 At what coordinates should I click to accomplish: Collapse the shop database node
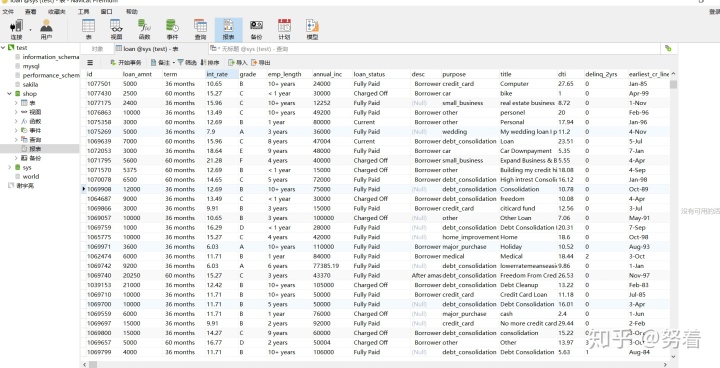point(10,93)
